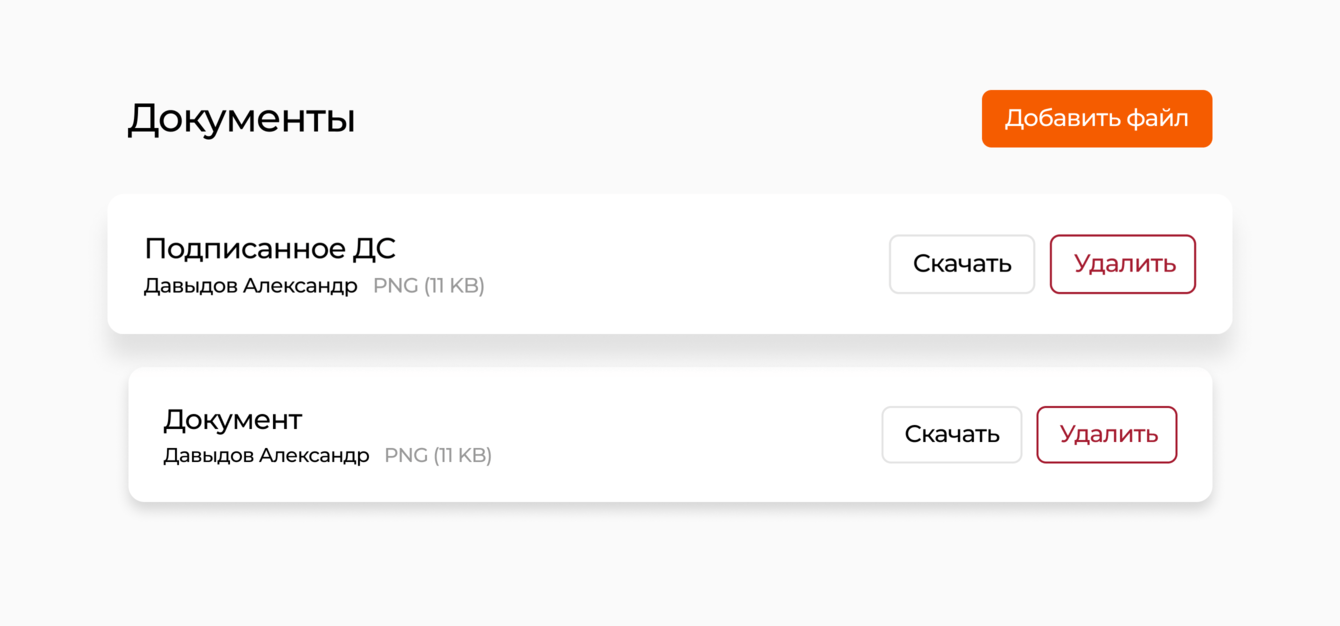The height and width of the screenshot is (626, 1340).
Task: Click Скачать in the bottom document card
Action: [951, 435]
